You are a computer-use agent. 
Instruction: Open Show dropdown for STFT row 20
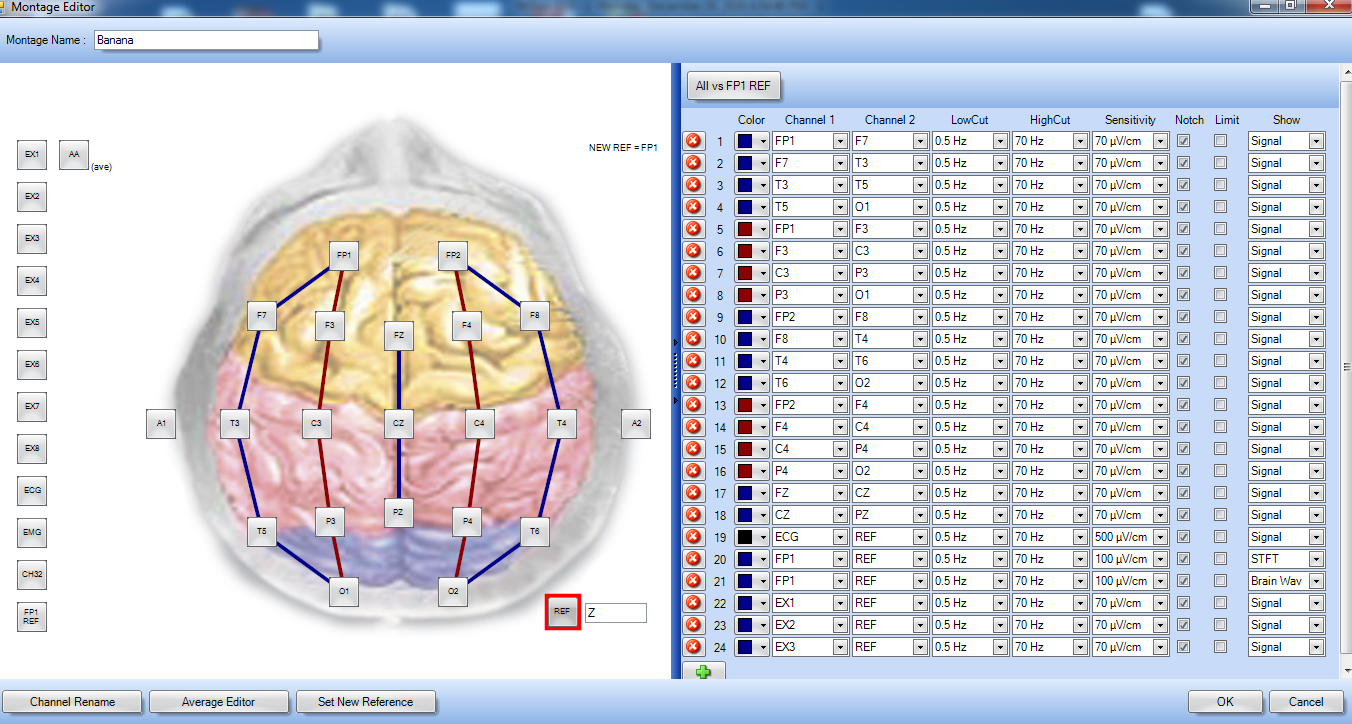[1316, 560]
